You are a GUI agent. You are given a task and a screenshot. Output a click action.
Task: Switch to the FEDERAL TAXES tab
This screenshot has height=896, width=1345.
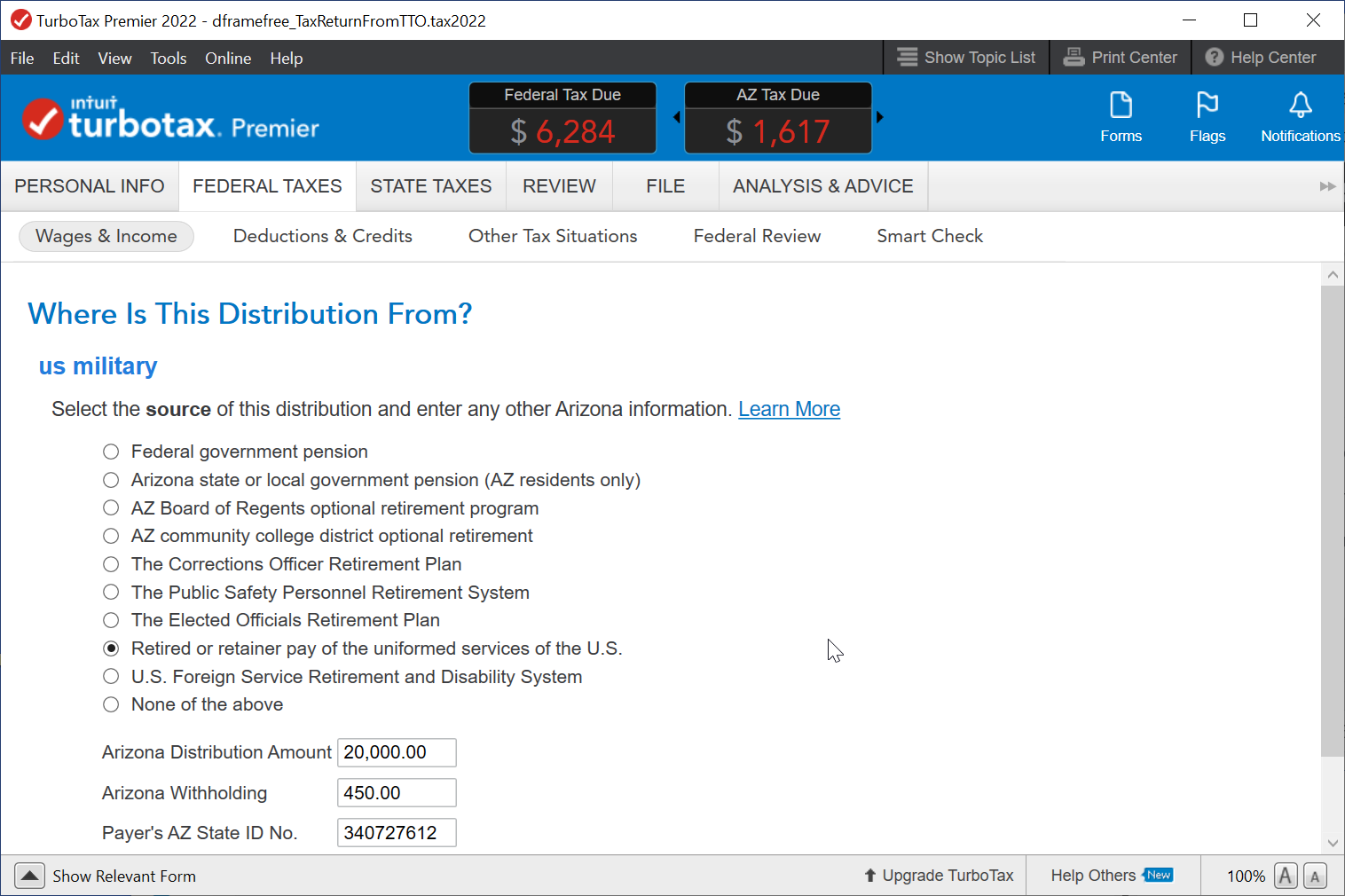(x=267, y=186)
